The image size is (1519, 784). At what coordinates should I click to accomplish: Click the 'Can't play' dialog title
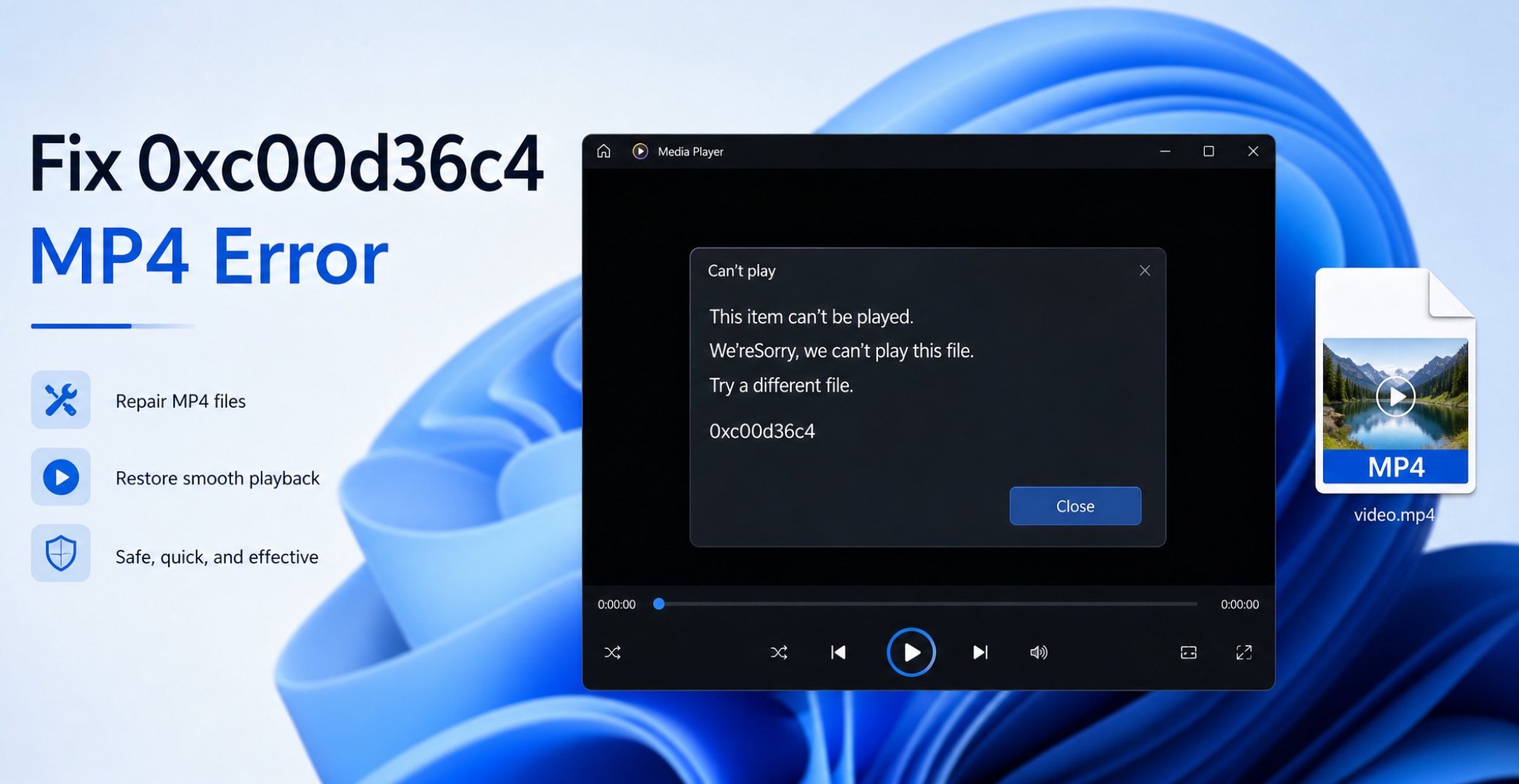pos(741,271)
